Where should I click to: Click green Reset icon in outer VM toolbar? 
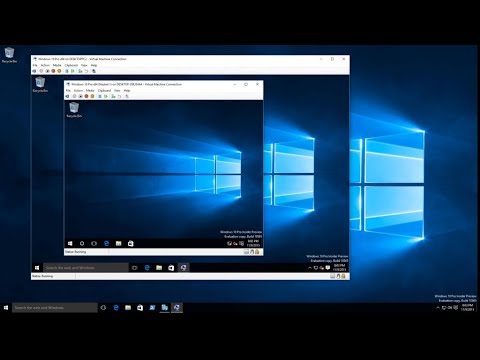(x=73, y=71)
